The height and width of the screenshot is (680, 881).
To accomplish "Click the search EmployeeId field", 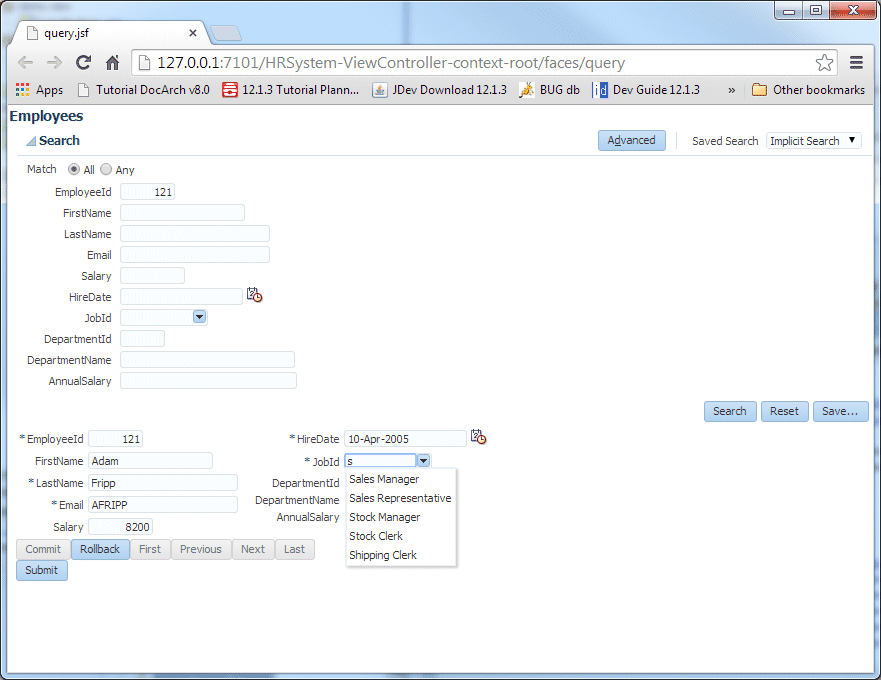I will tap(148, 192).
